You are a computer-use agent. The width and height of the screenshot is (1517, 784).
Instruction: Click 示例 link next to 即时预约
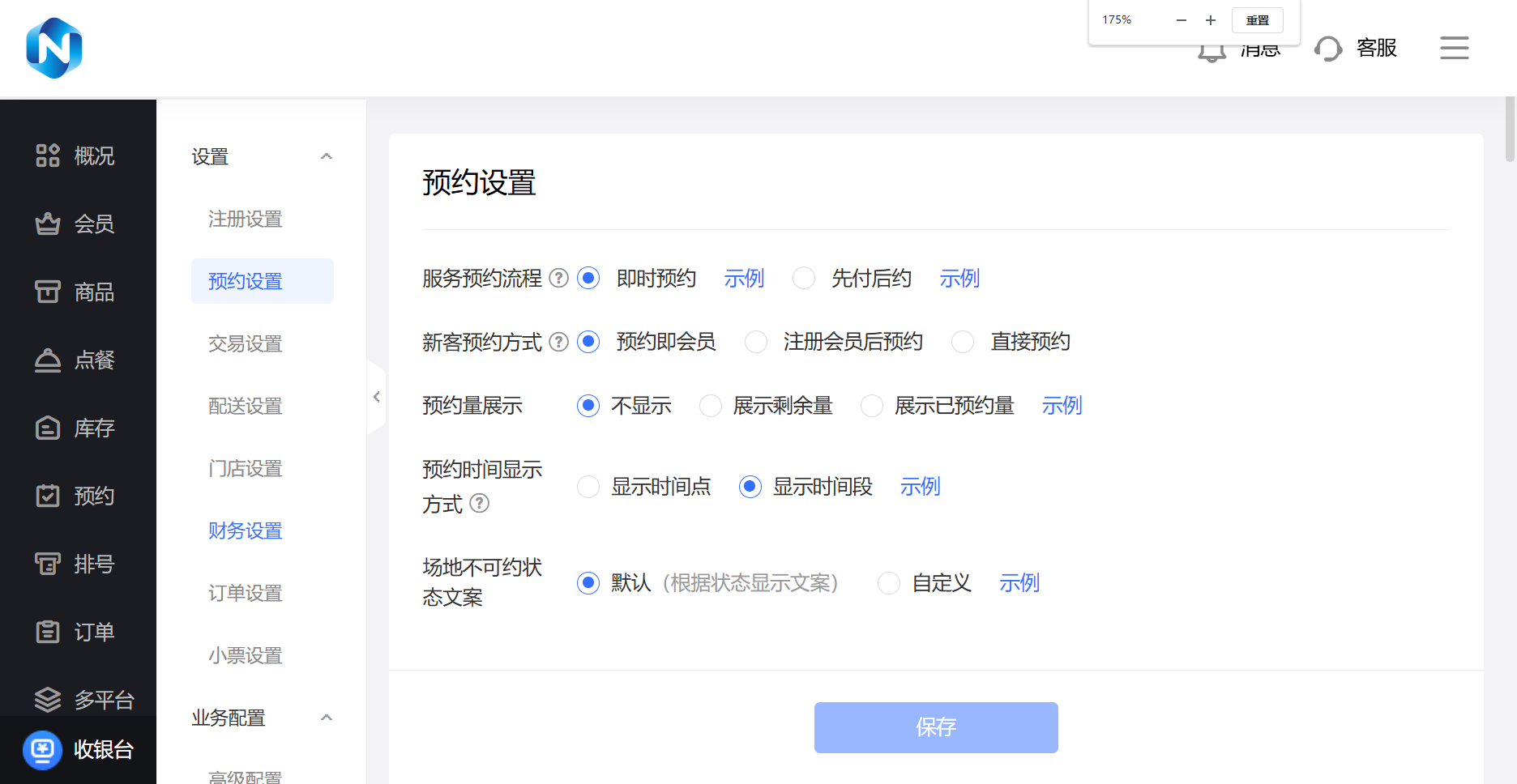pyautogui.click(x=744, y=279)
